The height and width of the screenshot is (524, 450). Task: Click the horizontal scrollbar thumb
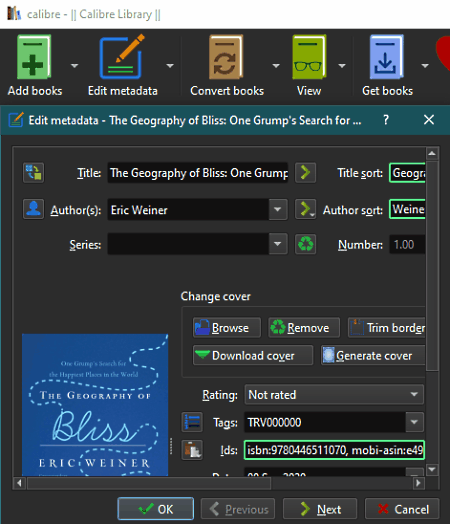coord(149,483)
